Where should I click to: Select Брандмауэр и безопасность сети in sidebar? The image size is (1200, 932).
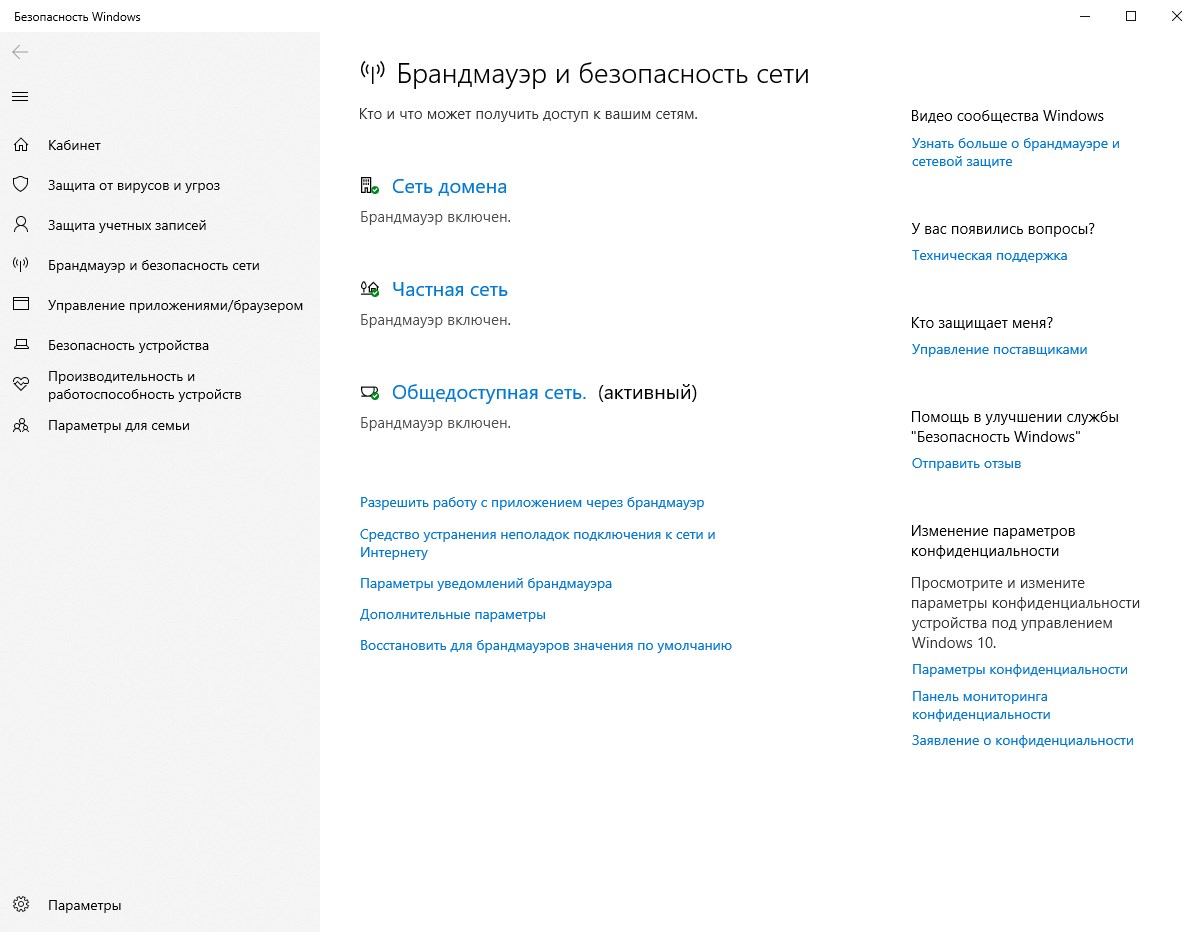153,265
